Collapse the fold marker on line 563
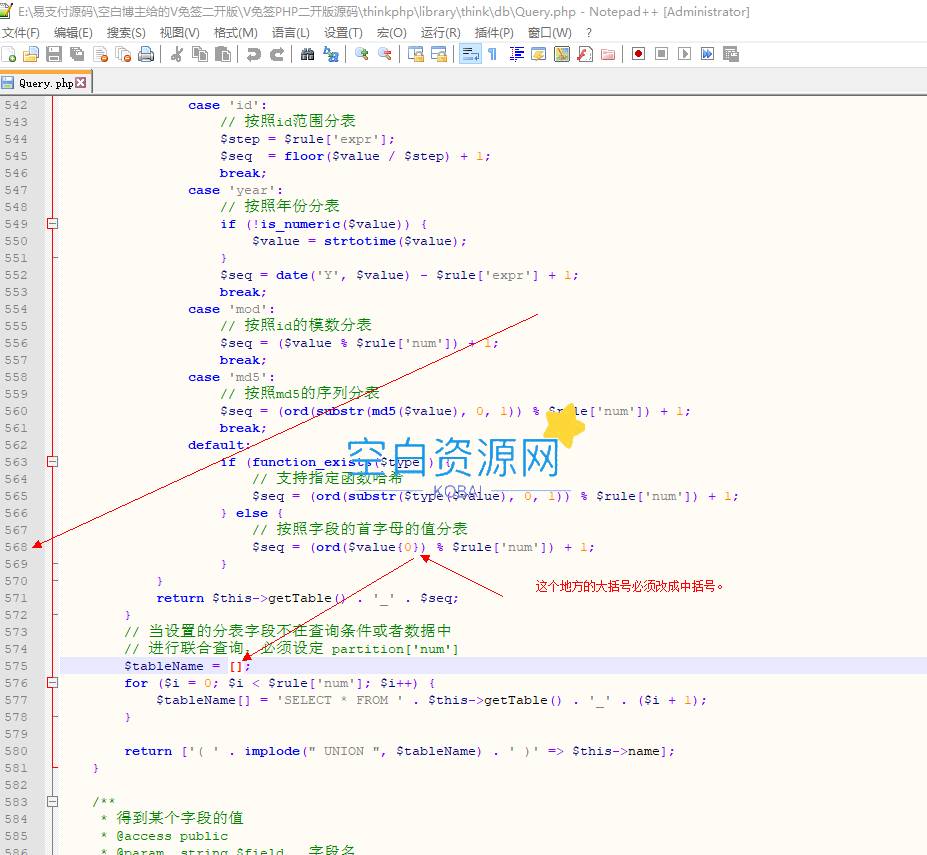This screenshot has width=927, height=855. [52, 462]
